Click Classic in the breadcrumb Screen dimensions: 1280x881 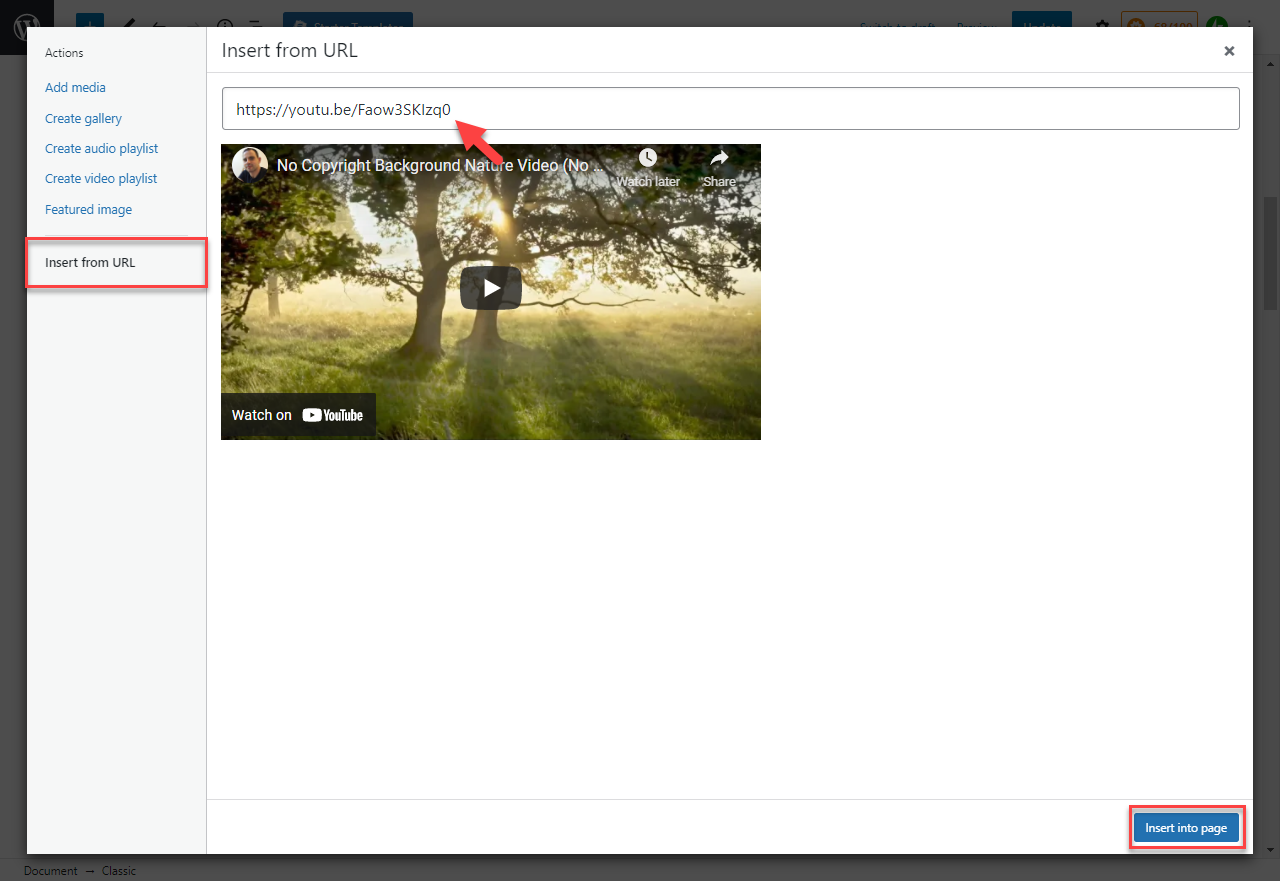tap(118, 871)
